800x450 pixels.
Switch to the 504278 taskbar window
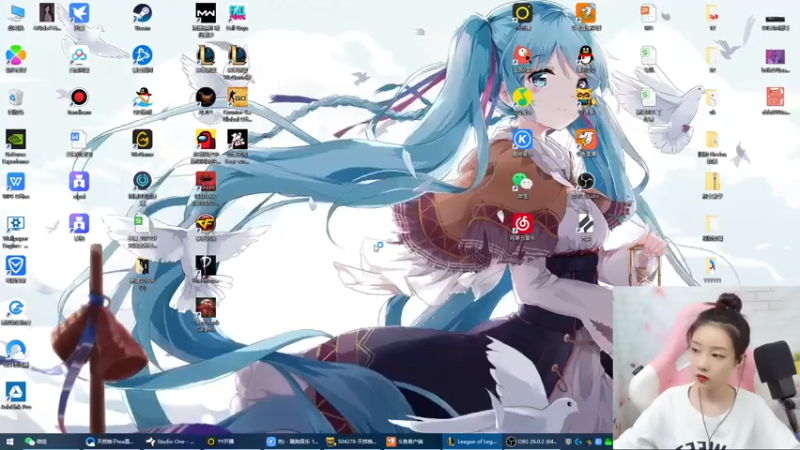tap(353, 442)
